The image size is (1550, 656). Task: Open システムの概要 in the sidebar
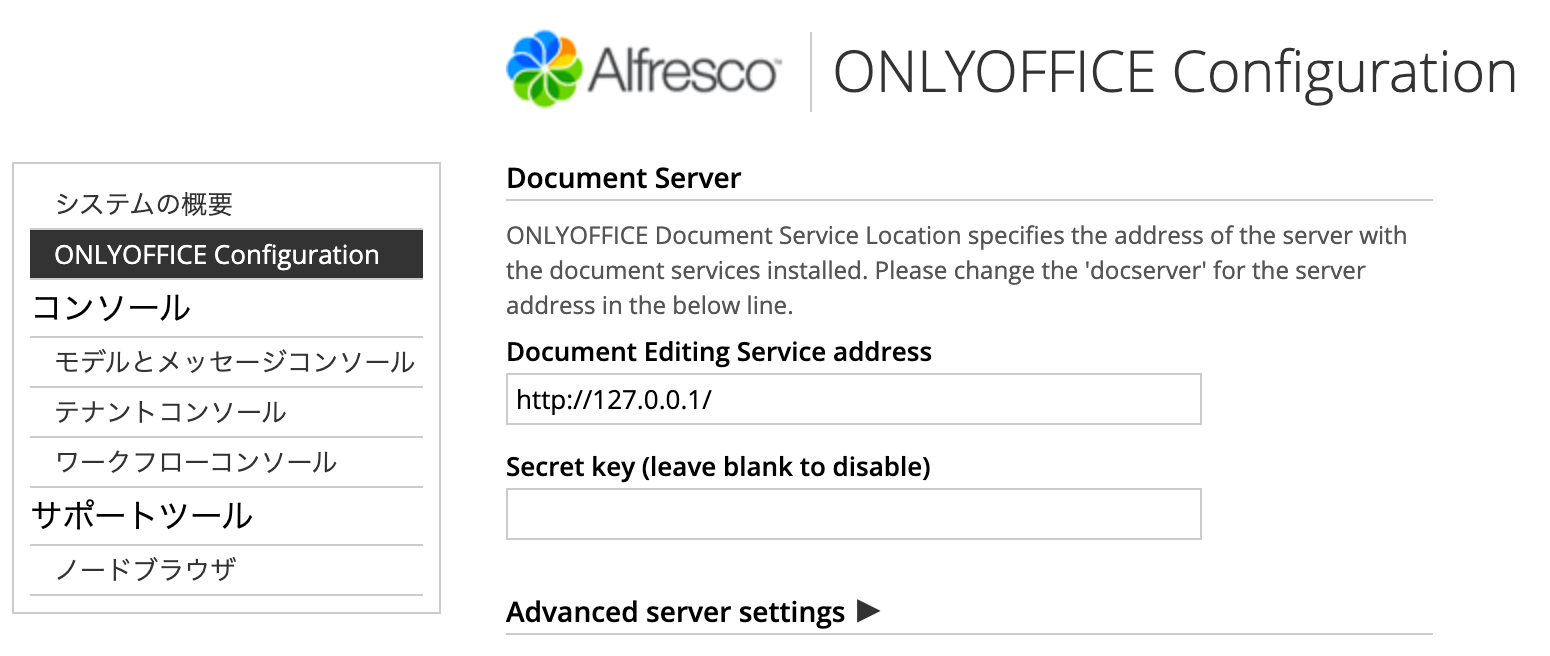coord(146,204)
